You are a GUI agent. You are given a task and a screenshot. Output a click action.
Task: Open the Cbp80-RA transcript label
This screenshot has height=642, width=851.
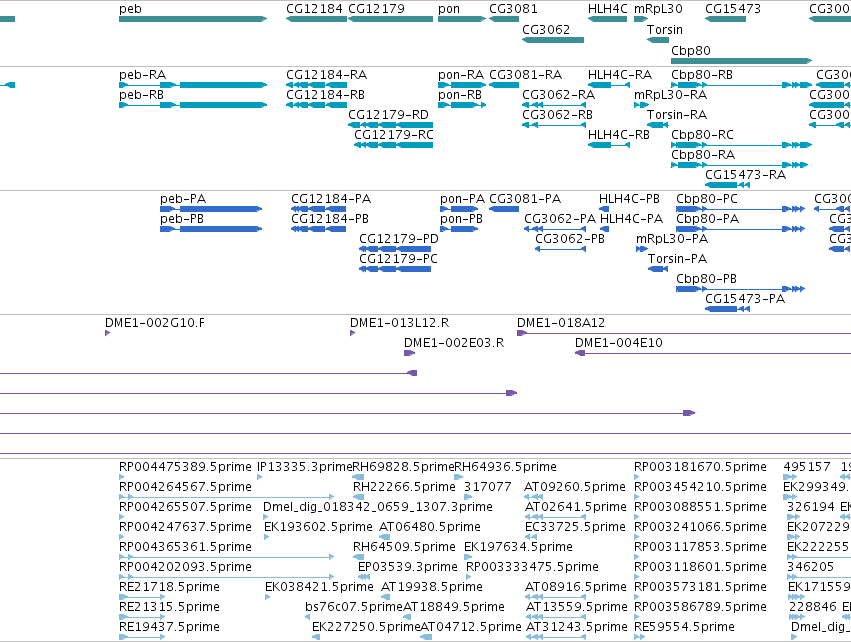(703, 155)
